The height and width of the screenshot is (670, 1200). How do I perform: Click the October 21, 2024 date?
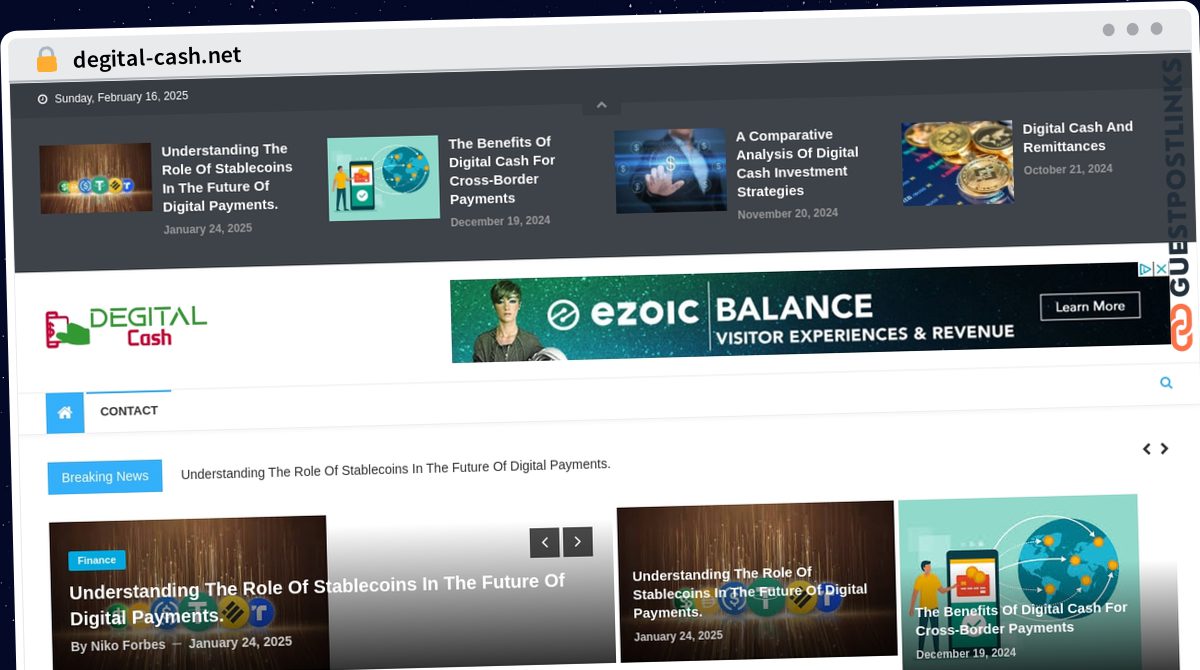[x=1068, y=170]
